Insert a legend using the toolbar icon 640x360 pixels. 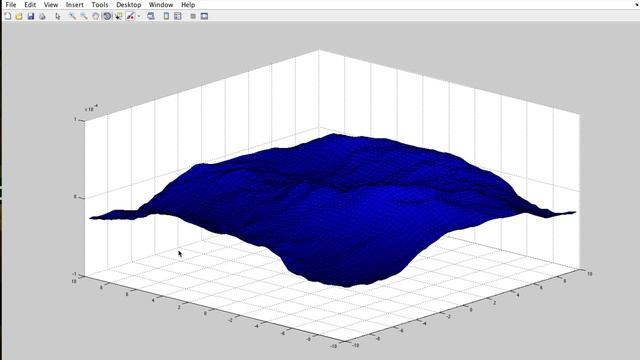click(x=178, y=16)
